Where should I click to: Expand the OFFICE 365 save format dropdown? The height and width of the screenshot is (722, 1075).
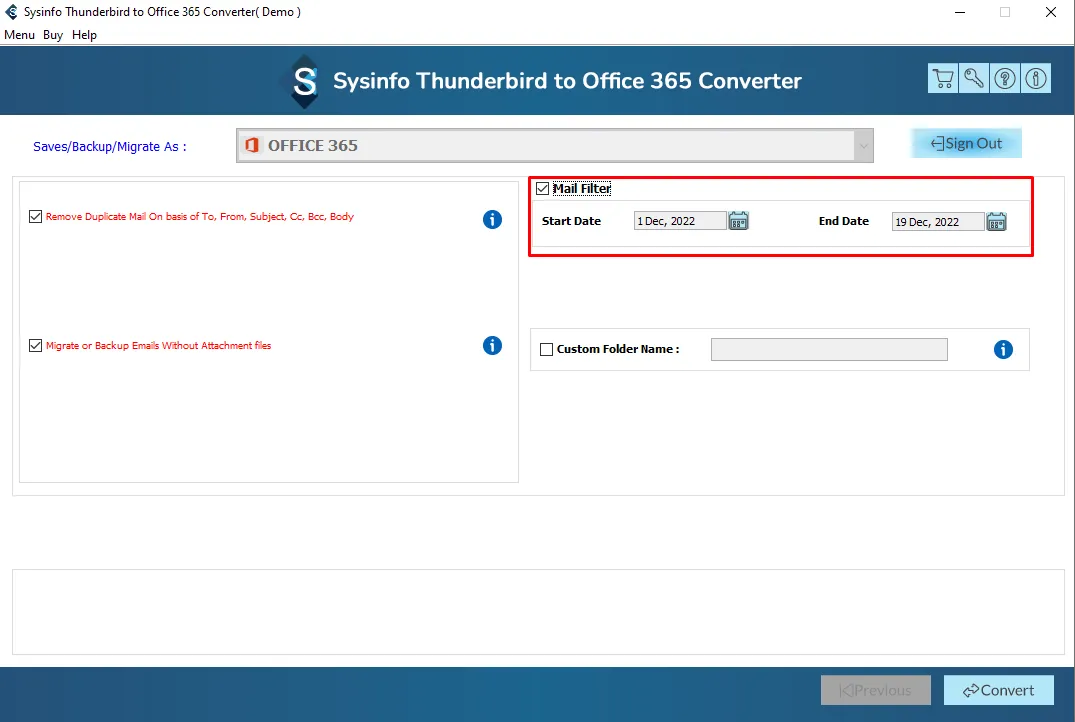tap(863, 145)
